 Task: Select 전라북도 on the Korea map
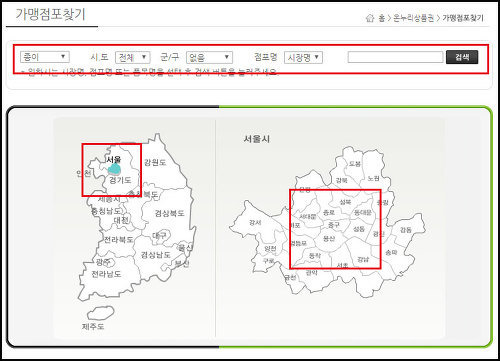119,239
